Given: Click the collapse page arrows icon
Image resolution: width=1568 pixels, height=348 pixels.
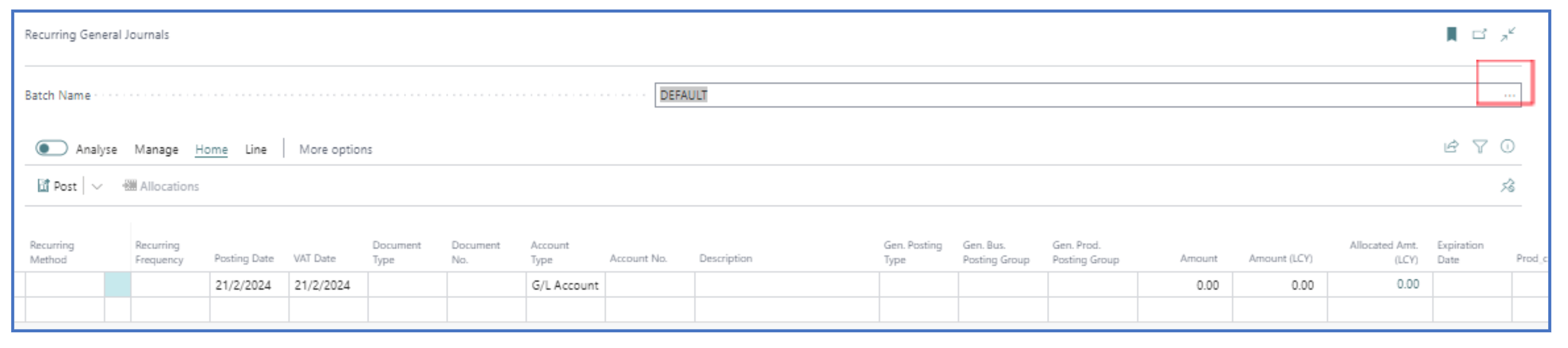Looking at the screenshot, I should (x=1508, y=35).
